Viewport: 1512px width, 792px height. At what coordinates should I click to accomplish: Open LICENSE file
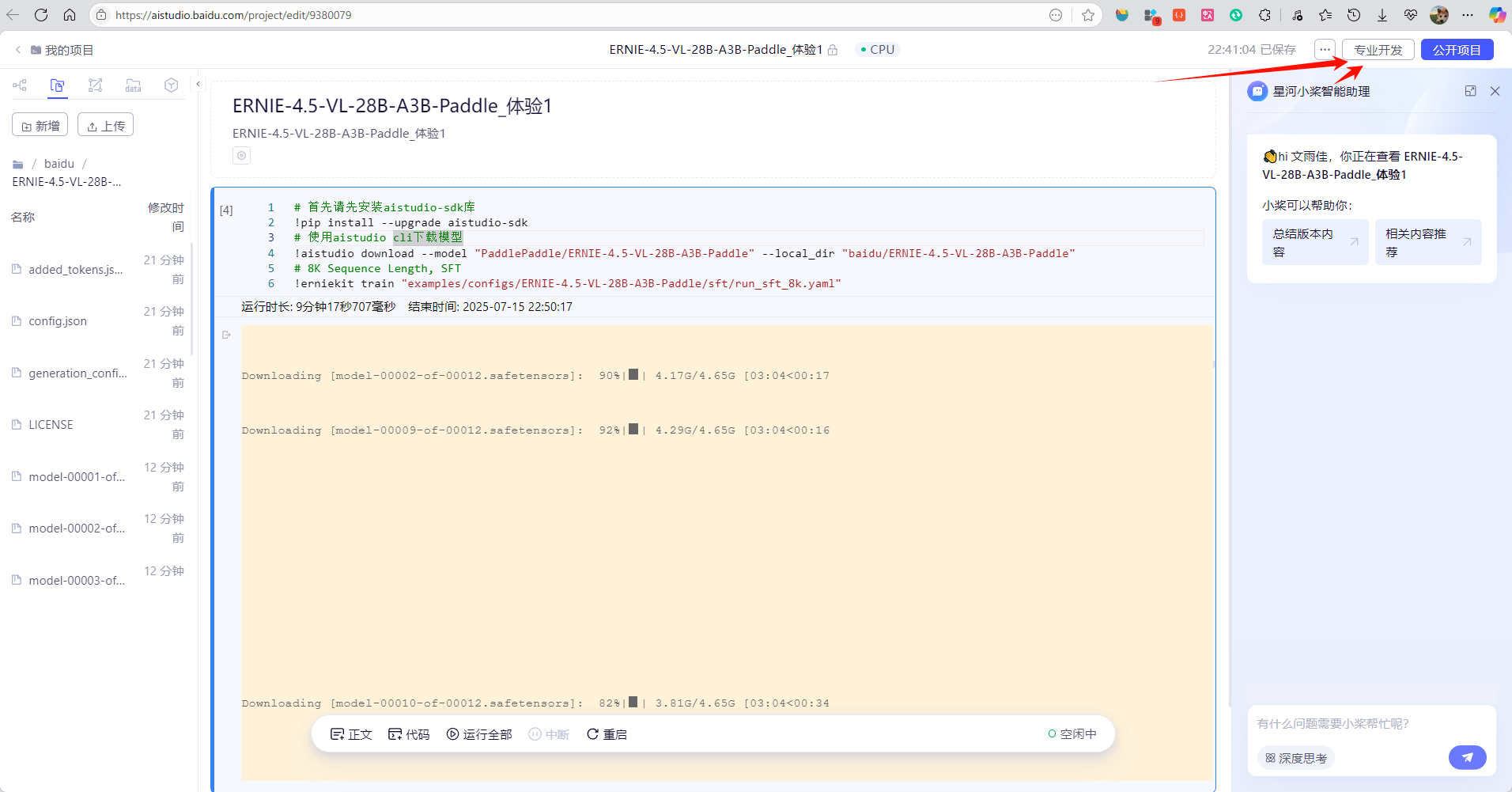click(x=51, y=425)
